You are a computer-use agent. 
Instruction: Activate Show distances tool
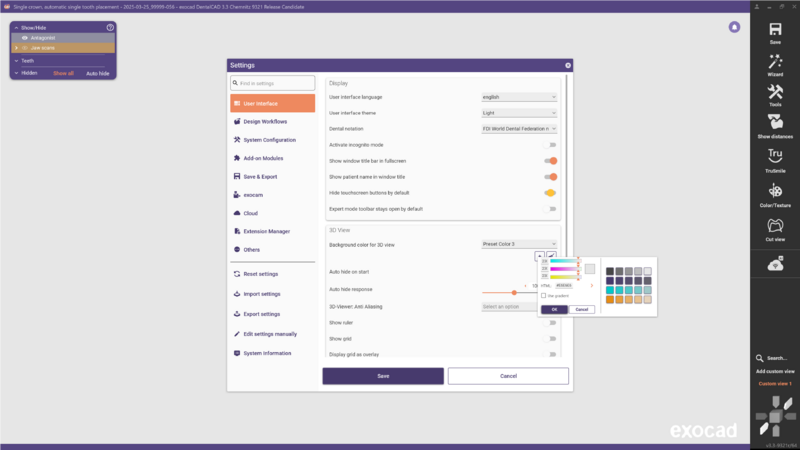(x=775, y=122)
